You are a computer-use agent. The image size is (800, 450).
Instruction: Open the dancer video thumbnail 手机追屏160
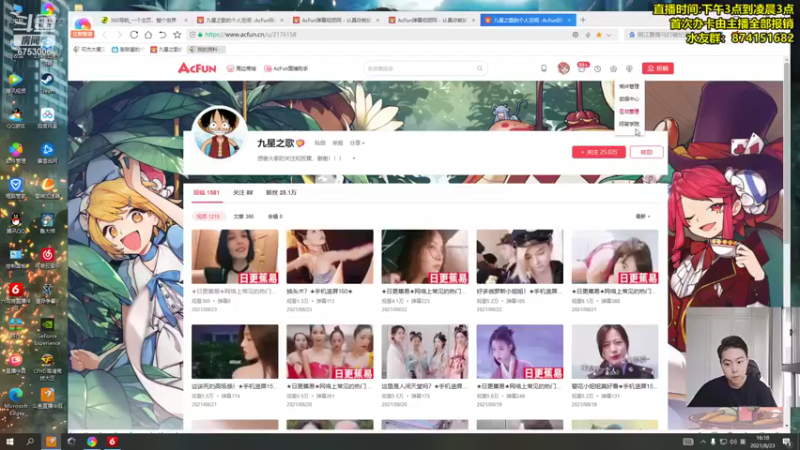330,257
